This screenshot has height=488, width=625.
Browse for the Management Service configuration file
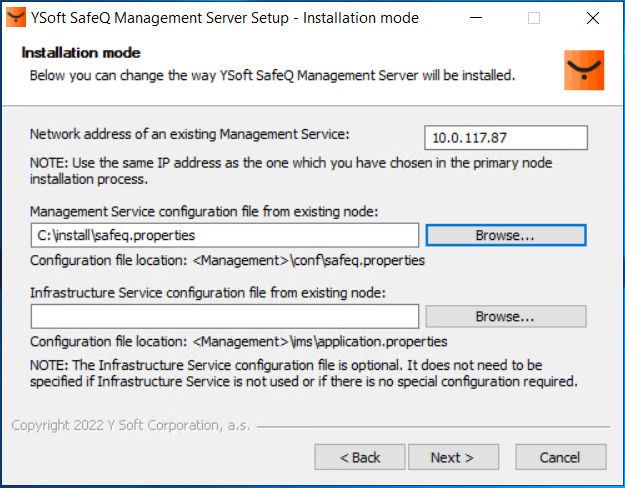click(505, 235)
